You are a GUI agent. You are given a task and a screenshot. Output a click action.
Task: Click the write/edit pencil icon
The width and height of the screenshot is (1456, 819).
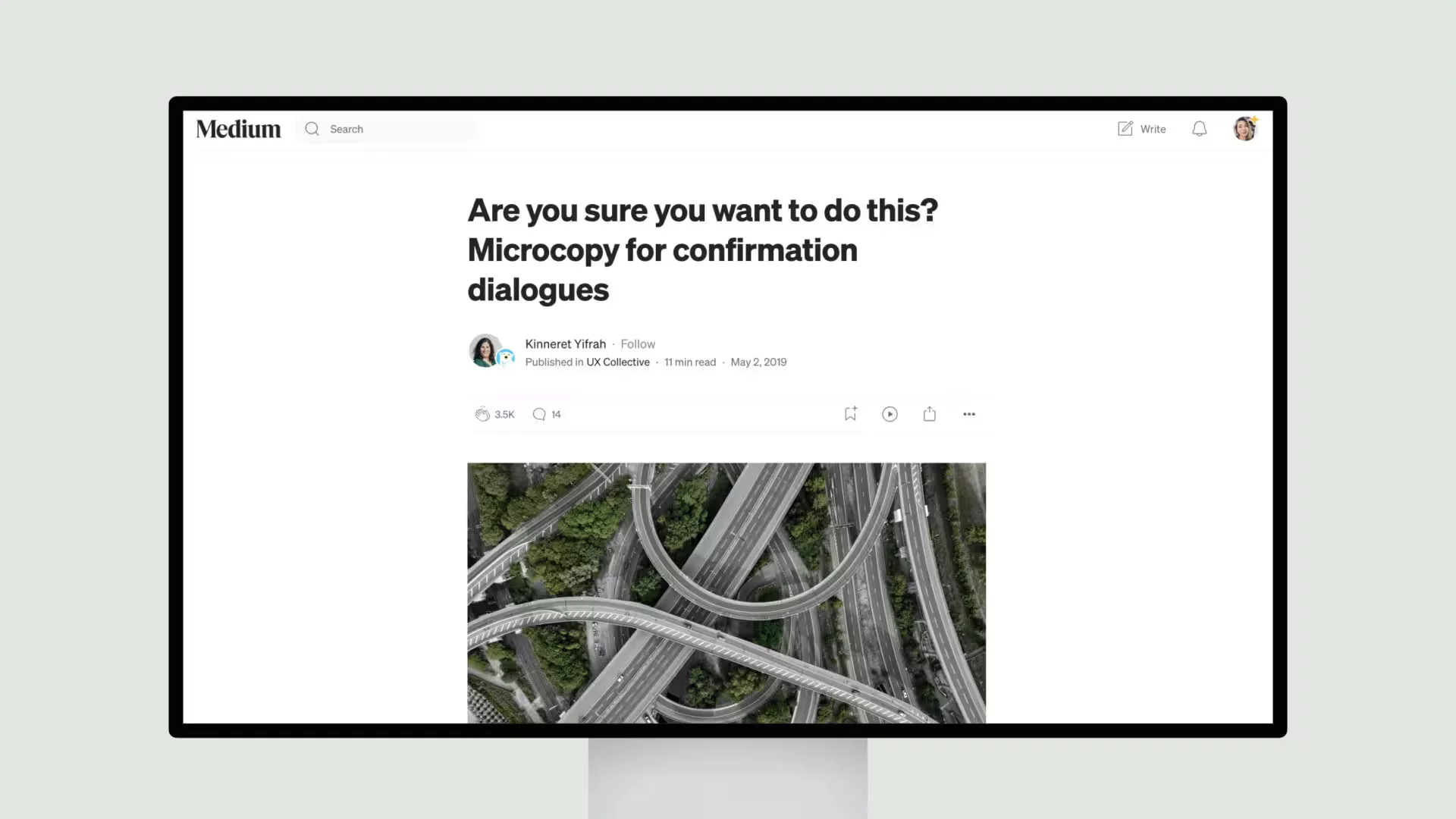[x=1125, y=128]
